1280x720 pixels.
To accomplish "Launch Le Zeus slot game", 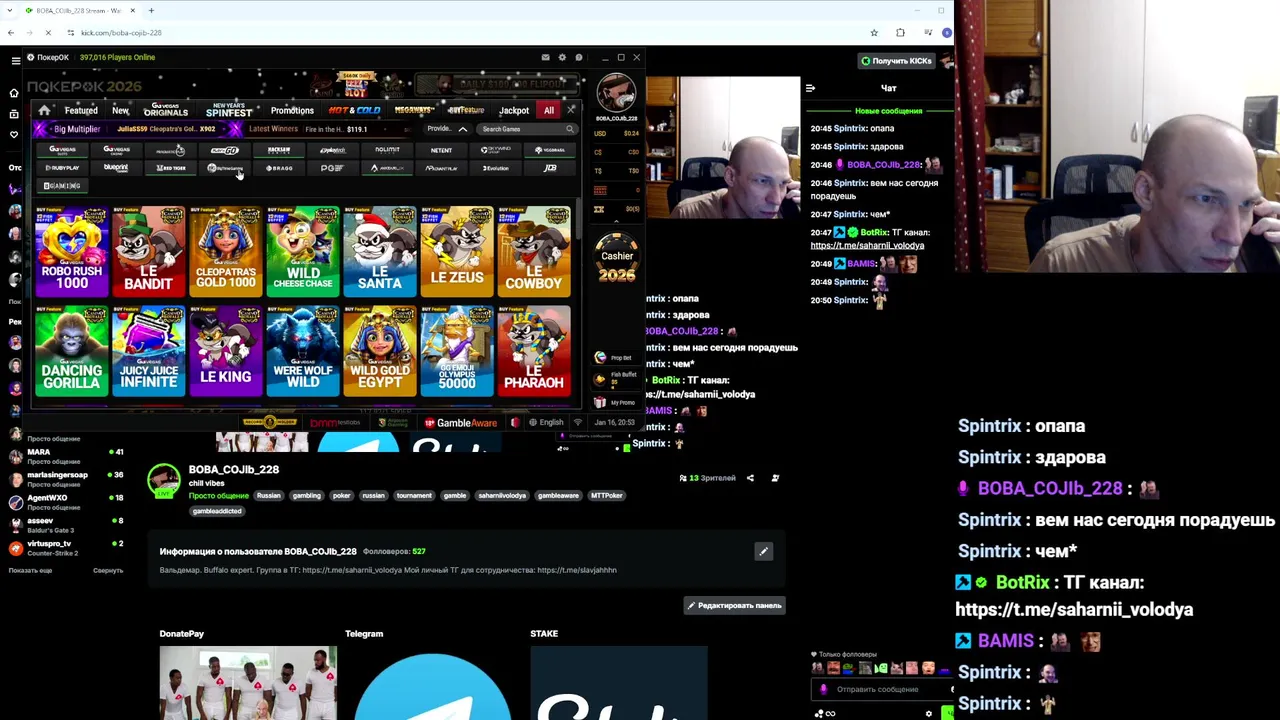I will [457, 251].
